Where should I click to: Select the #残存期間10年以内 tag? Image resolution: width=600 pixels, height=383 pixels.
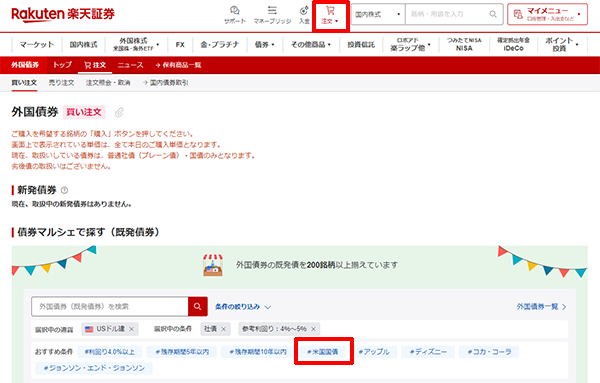pyautogui.click(x=258, y=352)
